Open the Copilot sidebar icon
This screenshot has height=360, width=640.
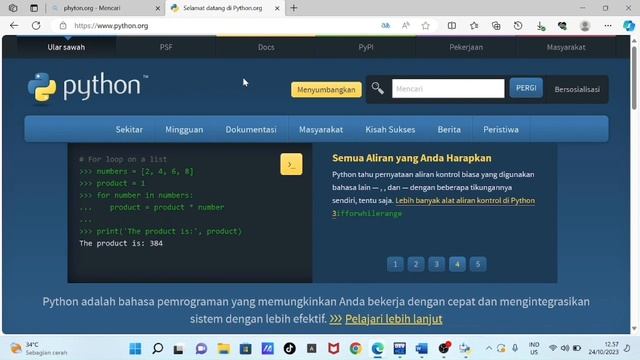point(629,26)
